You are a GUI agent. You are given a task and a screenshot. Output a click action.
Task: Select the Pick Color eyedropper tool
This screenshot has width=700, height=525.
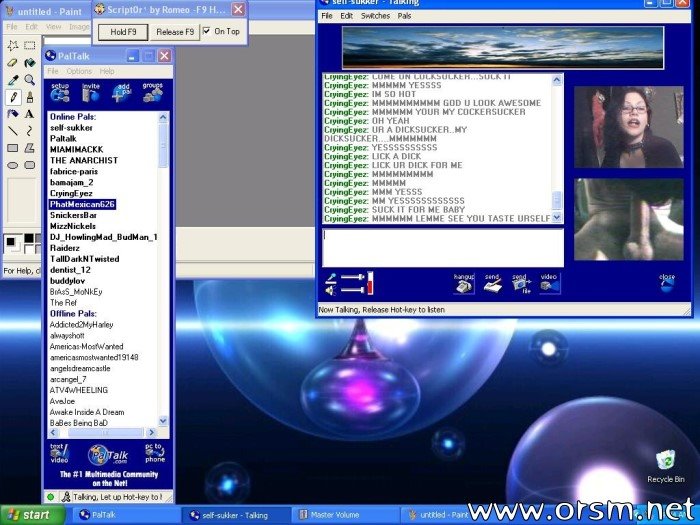click(13, 80)
